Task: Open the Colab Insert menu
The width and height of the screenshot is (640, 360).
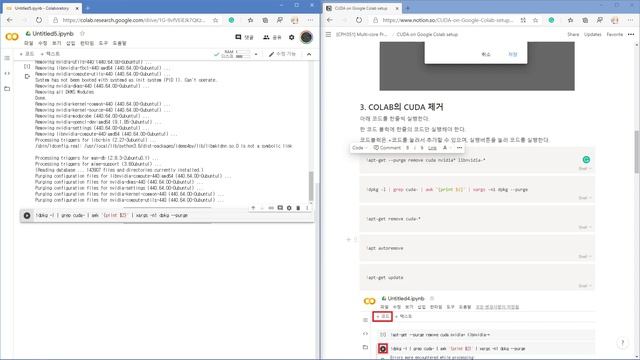Action: [x=71, y=43]
